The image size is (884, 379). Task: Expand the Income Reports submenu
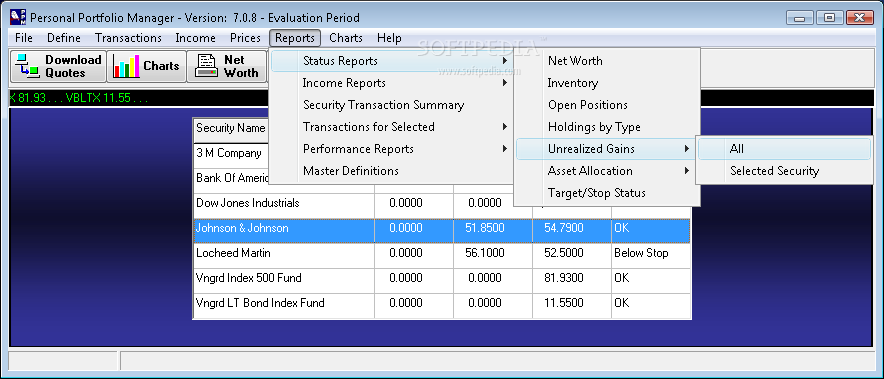point(391,83)
